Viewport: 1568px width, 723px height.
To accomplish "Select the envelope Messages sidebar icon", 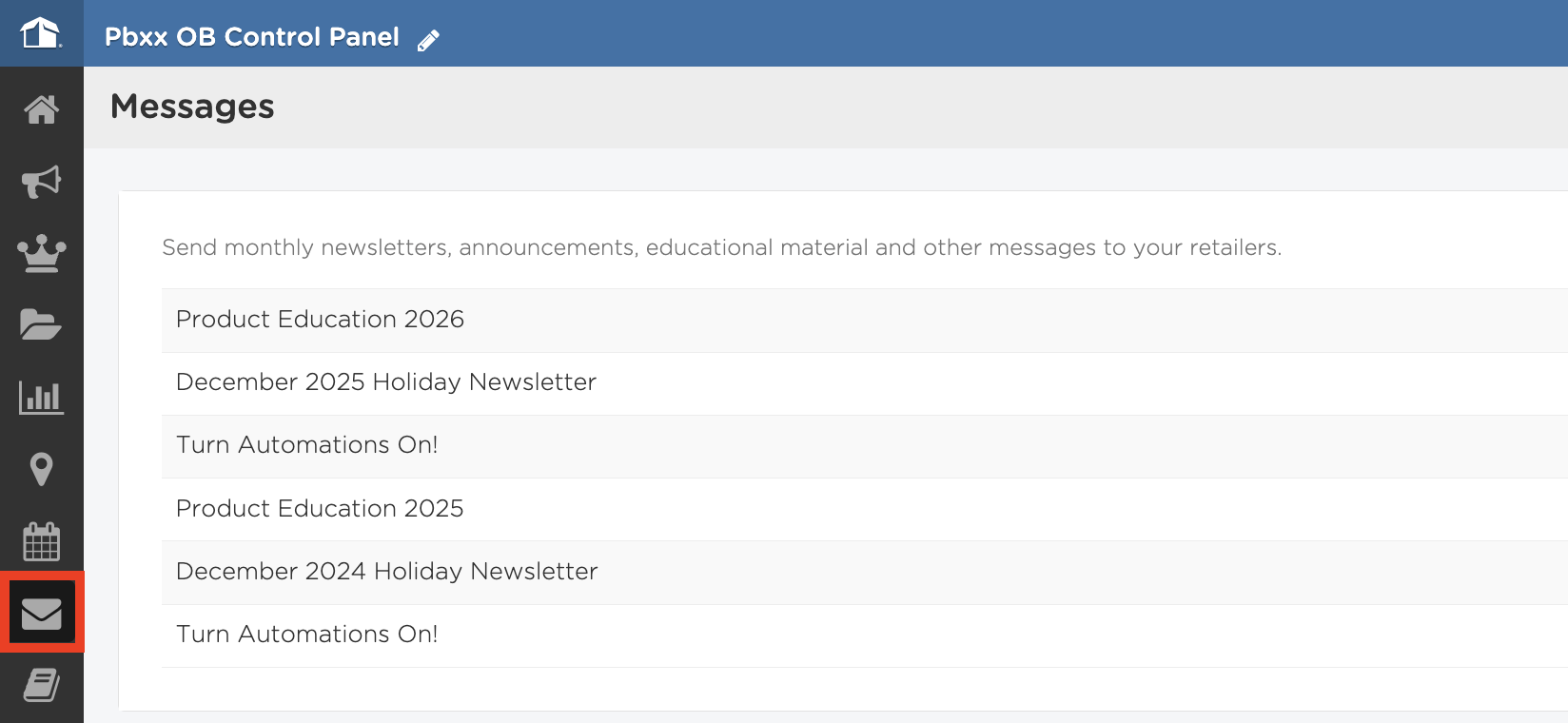I will pyautogui.click(x=42, y=613).
